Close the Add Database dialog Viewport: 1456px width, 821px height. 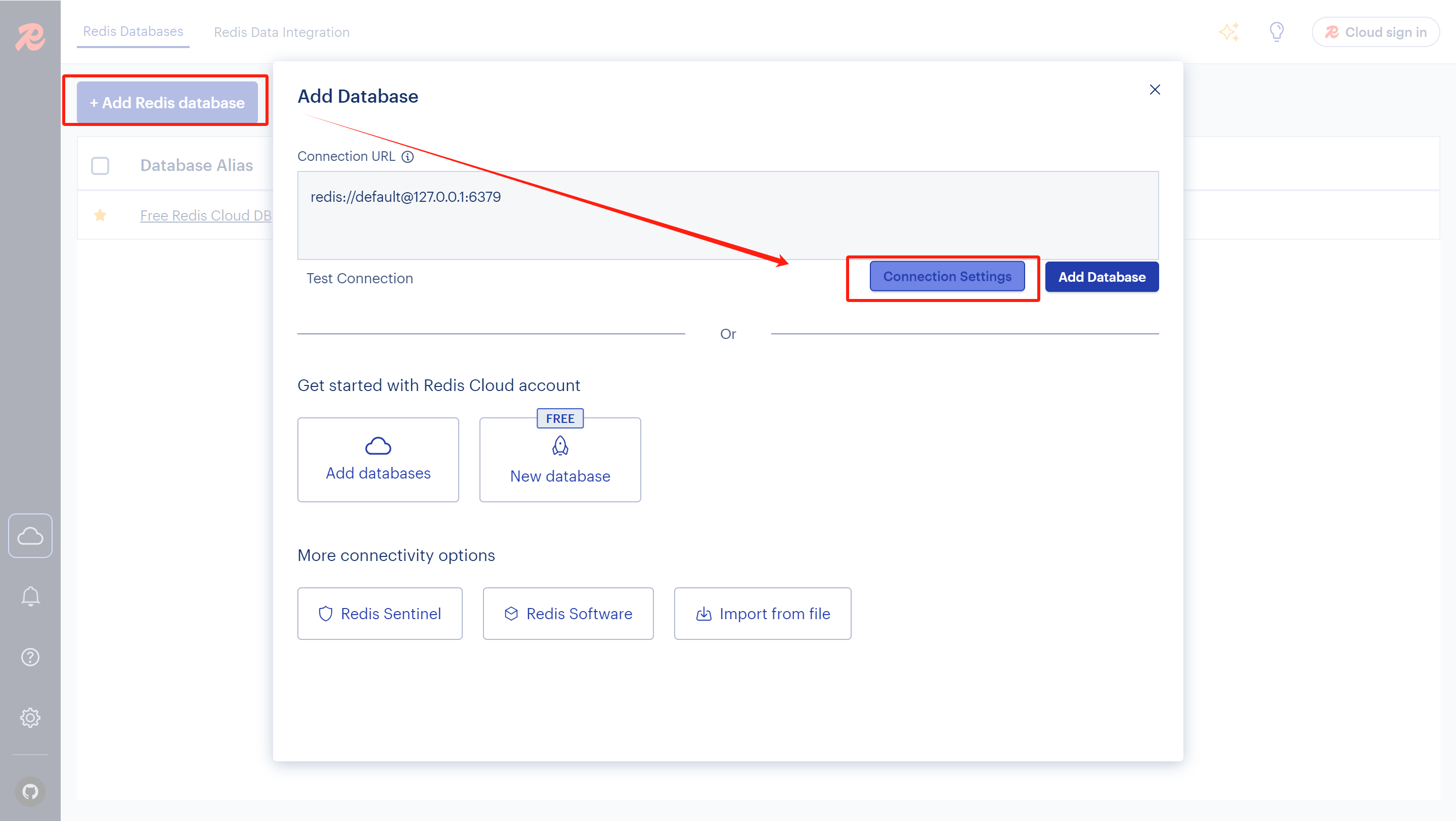tap(1155, 90)
